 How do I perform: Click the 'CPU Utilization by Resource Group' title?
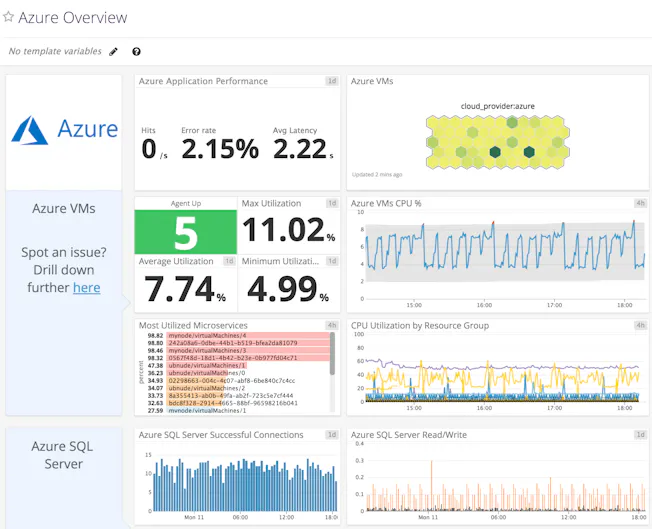click(420, 325)
